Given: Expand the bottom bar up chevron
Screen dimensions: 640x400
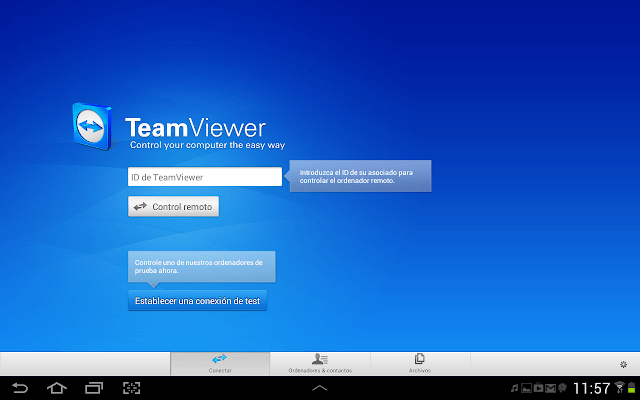Looking at the screenshot, I should [320, 387].
